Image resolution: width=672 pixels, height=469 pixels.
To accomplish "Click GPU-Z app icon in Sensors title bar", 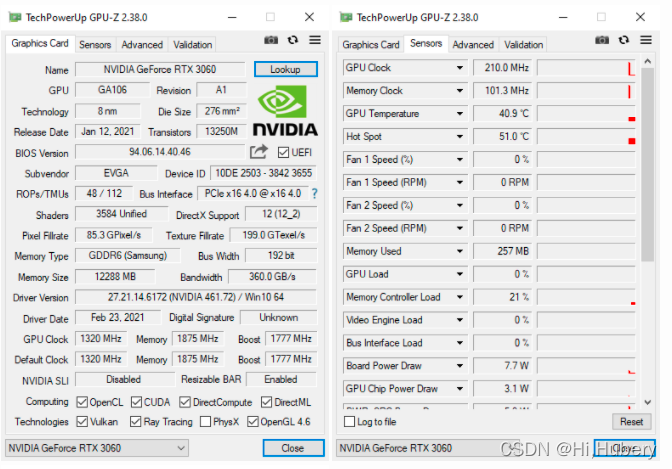I will coord(346,17).
